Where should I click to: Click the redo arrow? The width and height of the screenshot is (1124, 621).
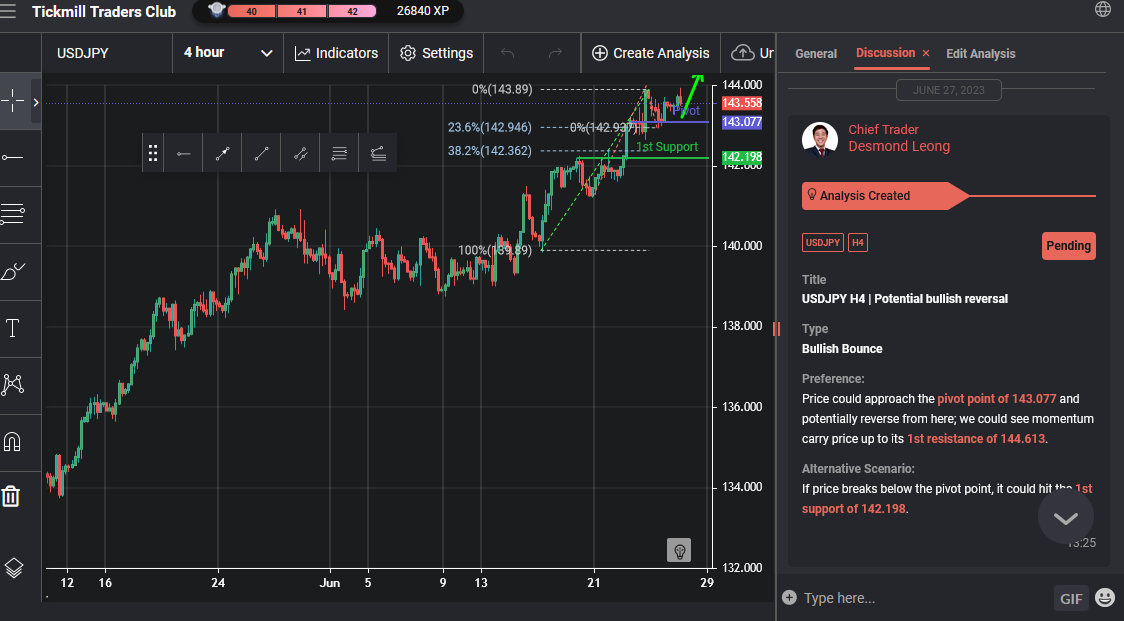[x=555, y=53]
